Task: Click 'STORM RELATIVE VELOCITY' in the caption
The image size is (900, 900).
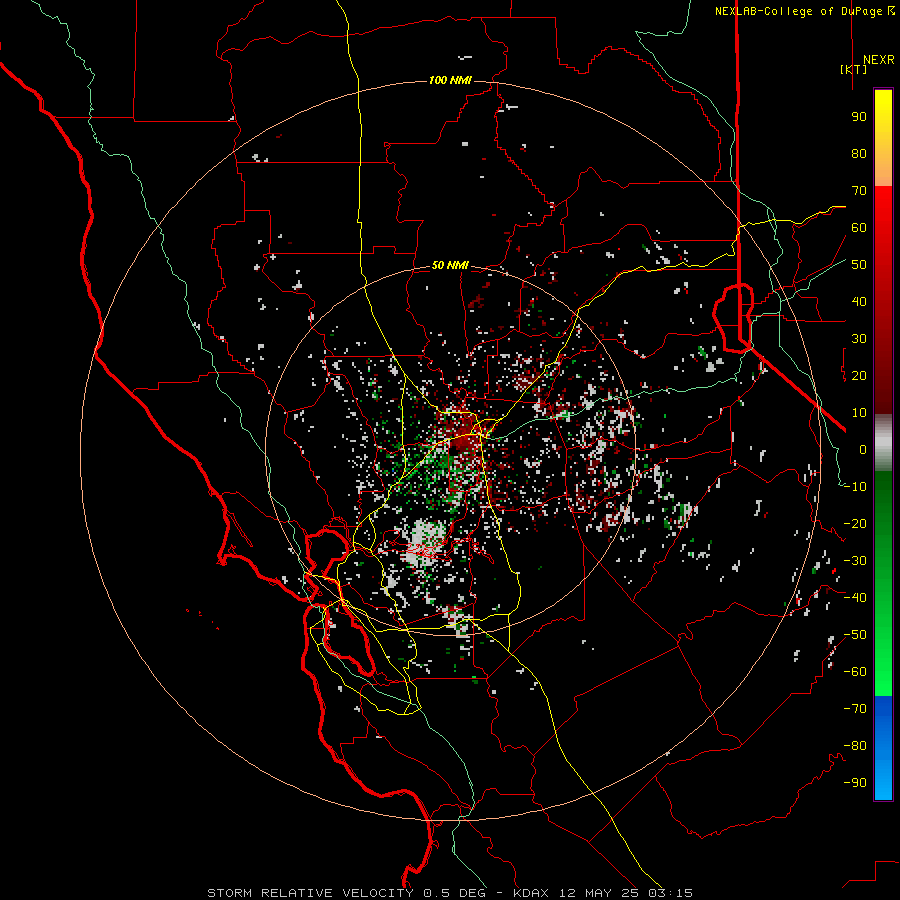Action: click(x=310, y=893)
